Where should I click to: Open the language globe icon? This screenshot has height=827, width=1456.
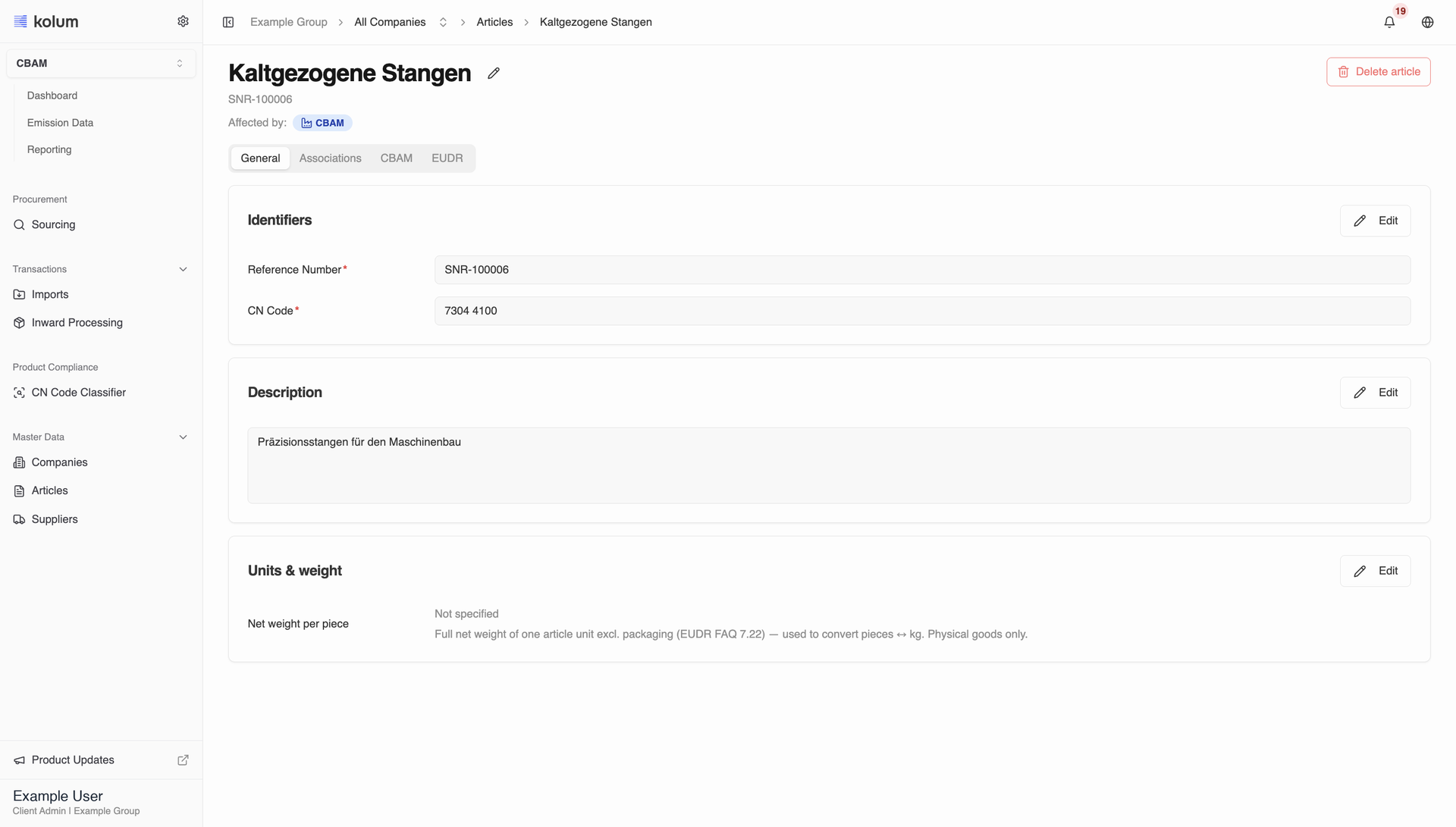point(1427,22)
